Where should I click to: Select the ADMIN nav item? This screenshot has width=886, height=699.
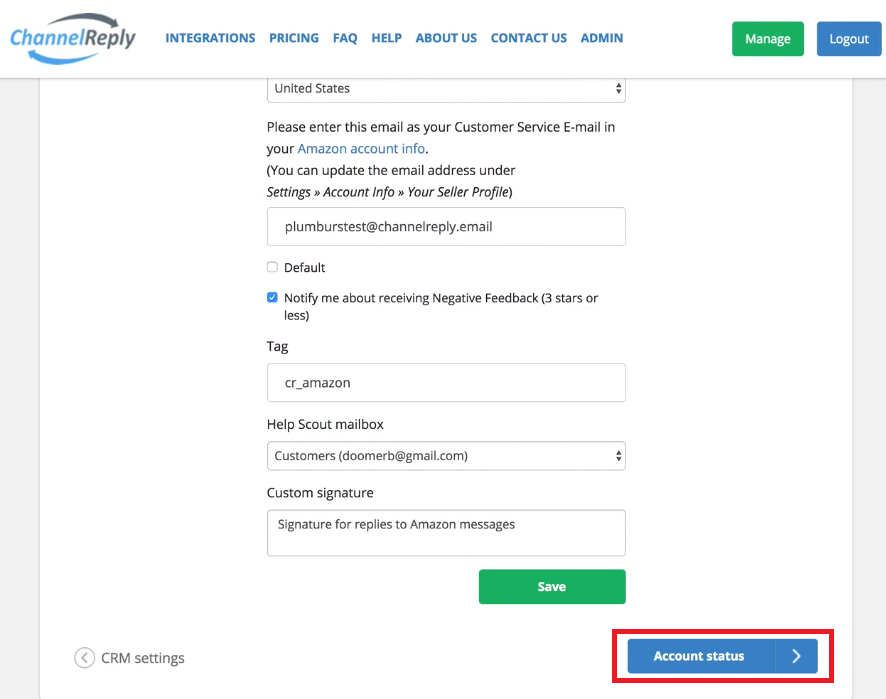coord(602,38)
